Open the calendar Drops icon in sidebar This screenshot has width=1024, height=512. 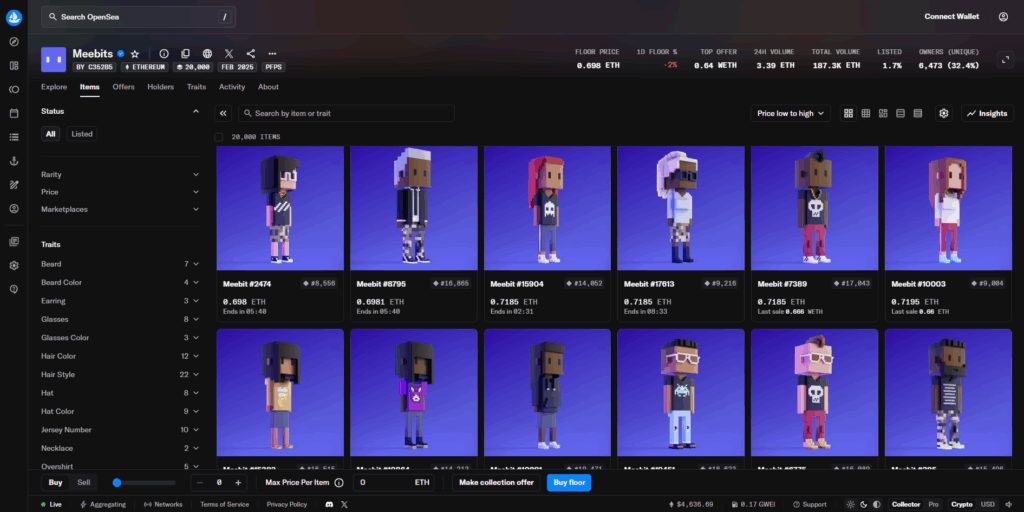(14, 113)
